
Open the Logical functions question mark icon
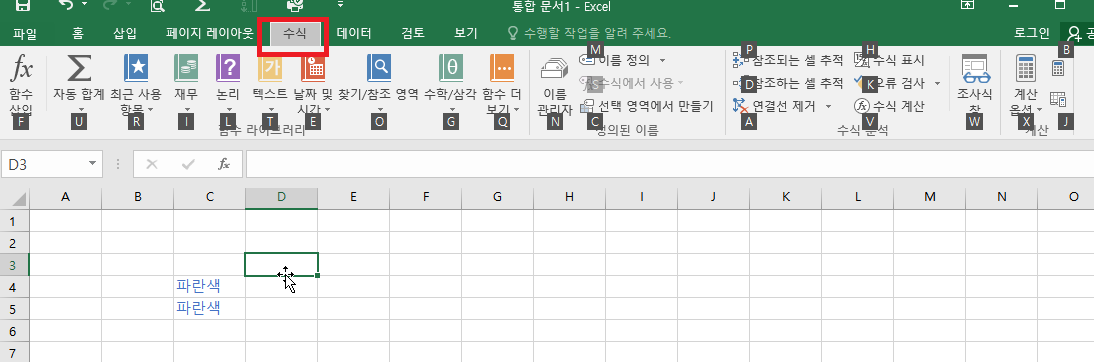click(x=228, y=68)
